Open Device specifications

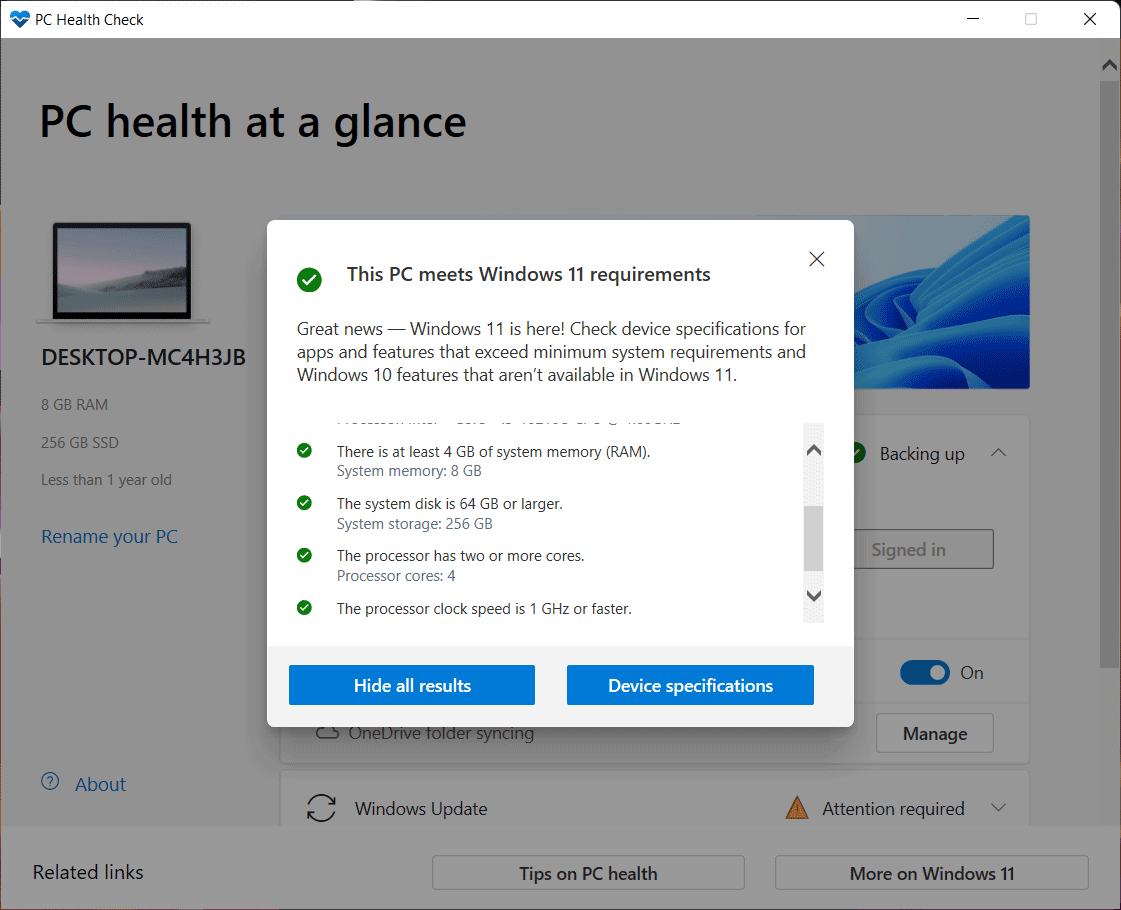tap(690, 685)
